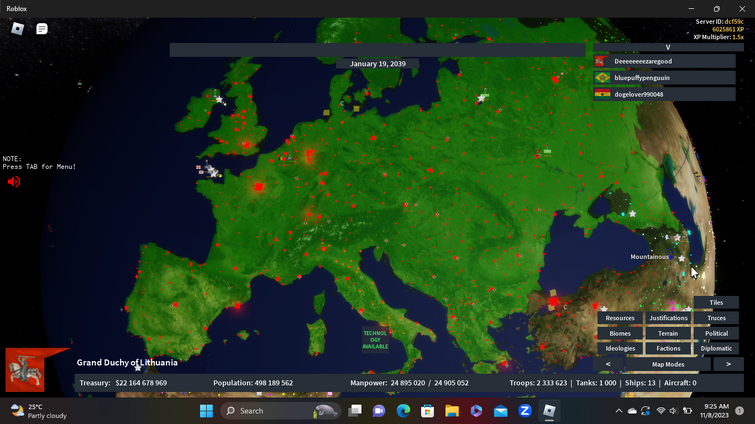
Task: Open the Technology Available notification
Action: coord(375,340)
